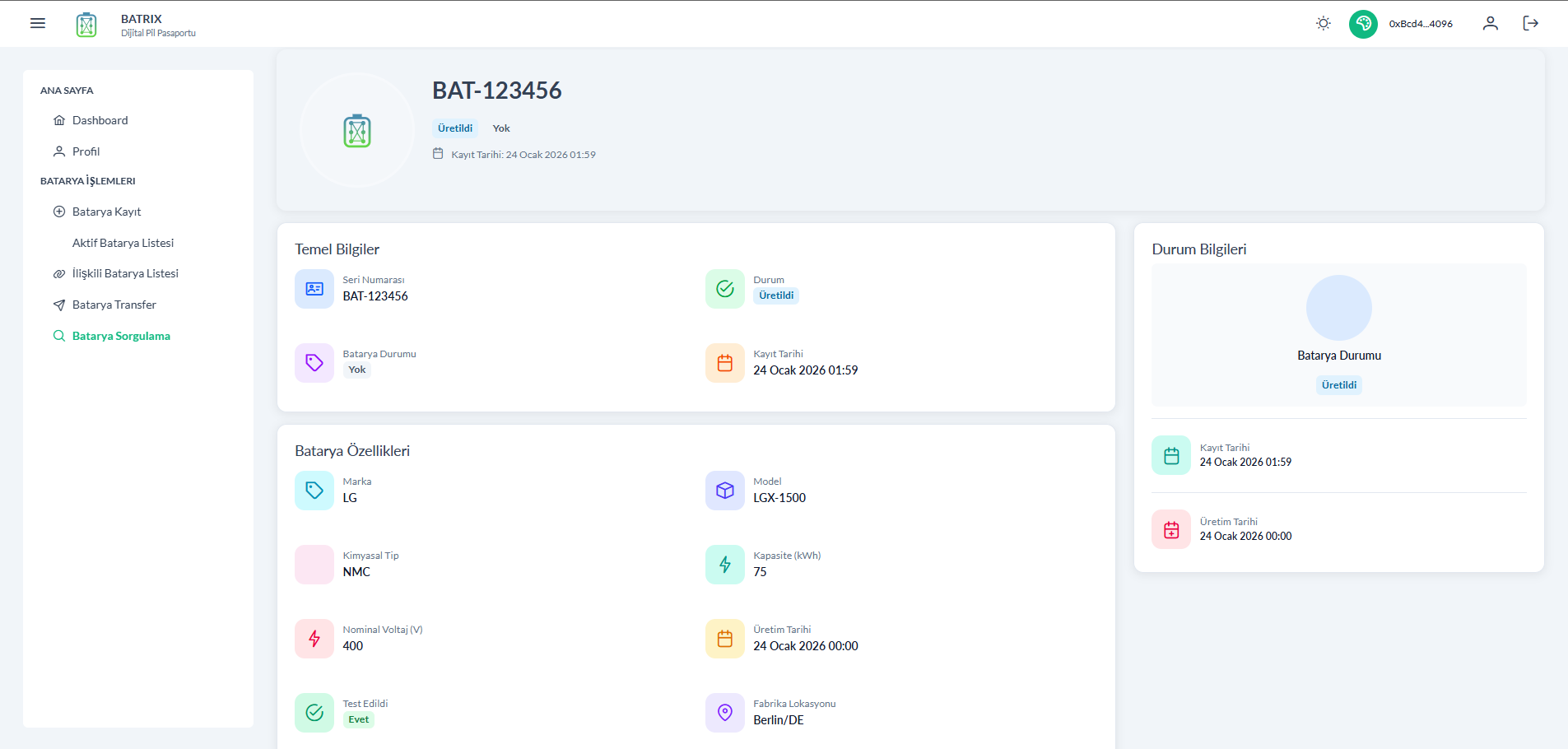Open İlişkili Batarya Listesi
The image size is (1568, 749).
(x=125, y=273)
